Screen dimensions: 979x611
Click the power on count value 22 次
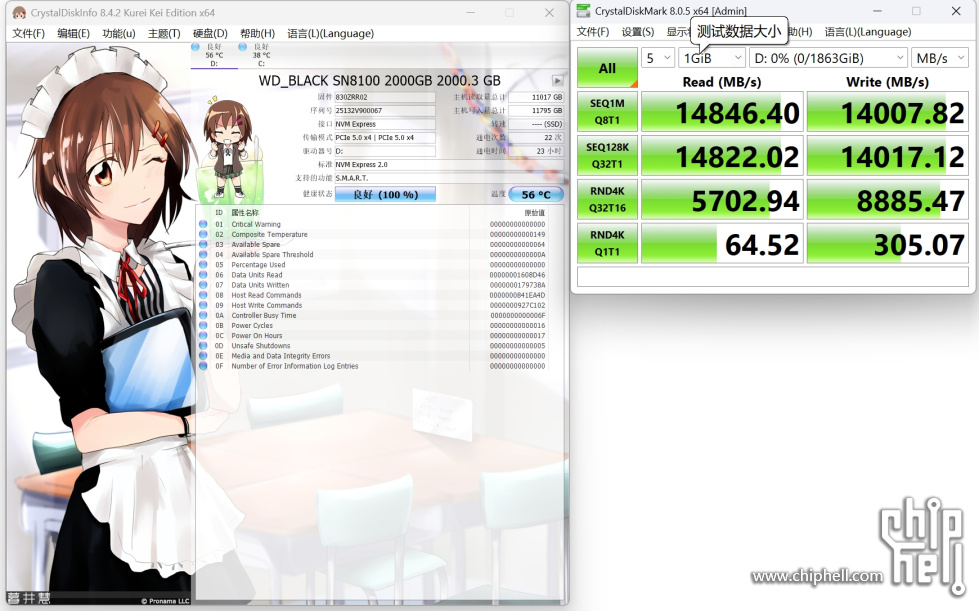point(536,138)
